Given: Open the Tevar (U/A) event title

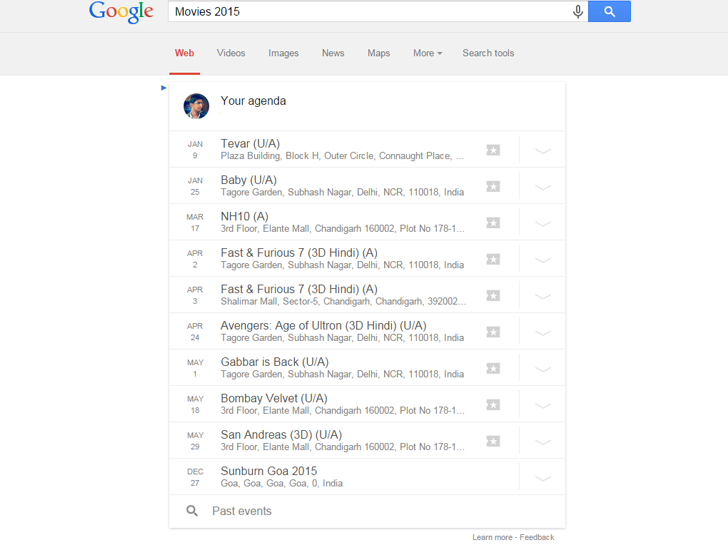Looking at the screenshot, I should pos(250,143).
